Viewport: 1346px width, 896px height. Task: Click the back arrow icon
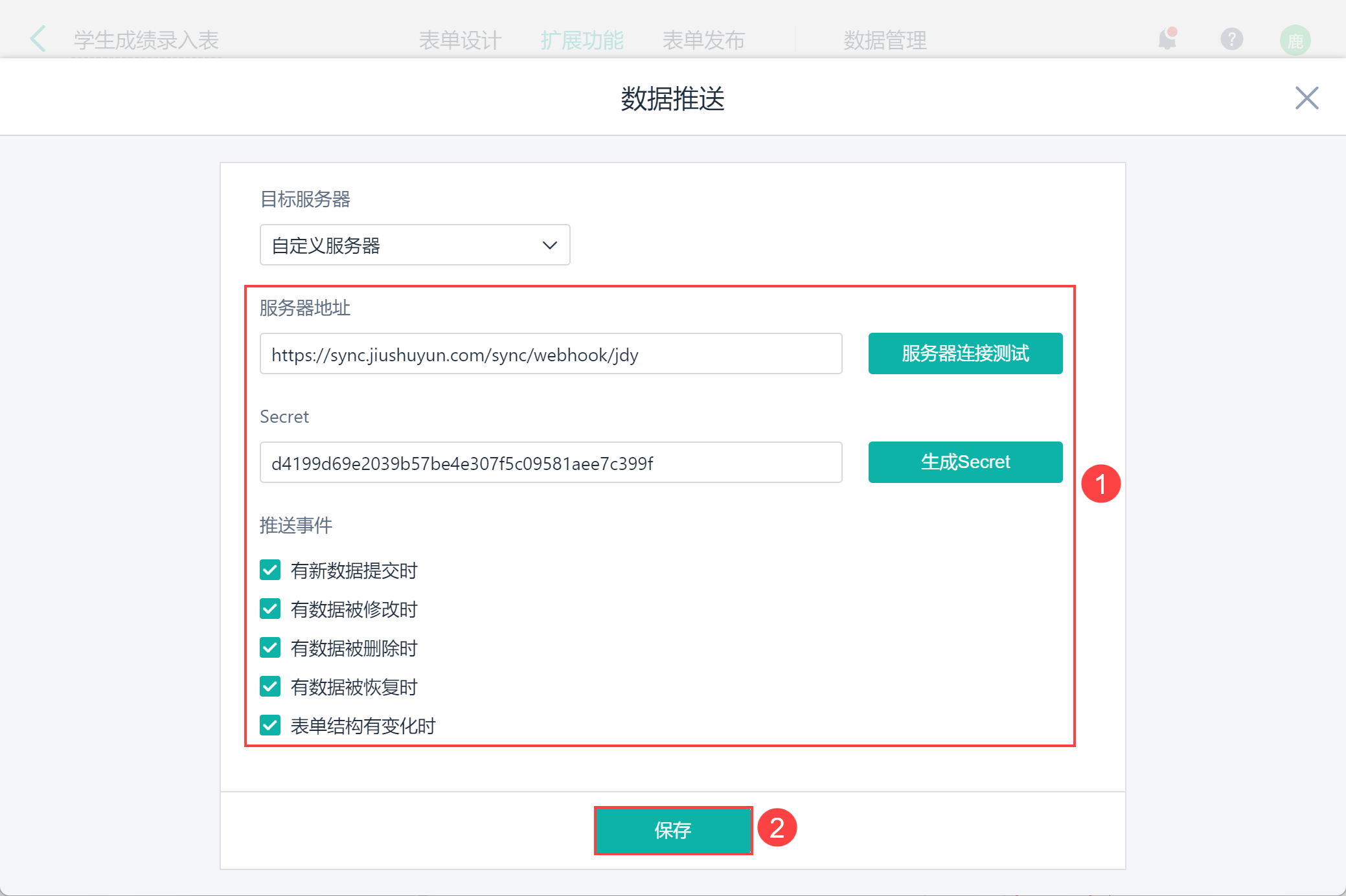[38, 39]
